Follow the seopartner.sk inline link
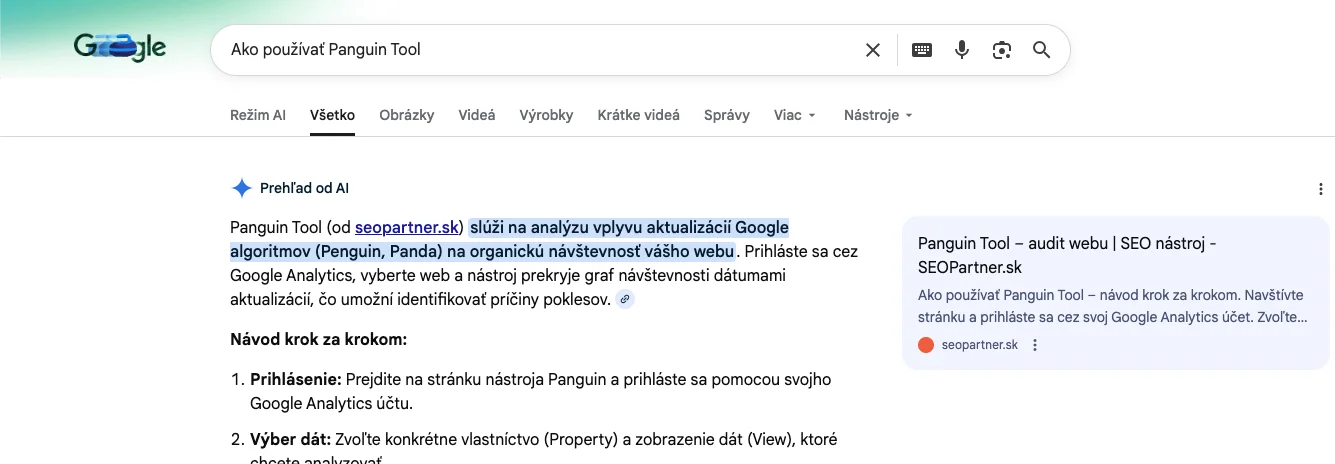 [406, 227]
